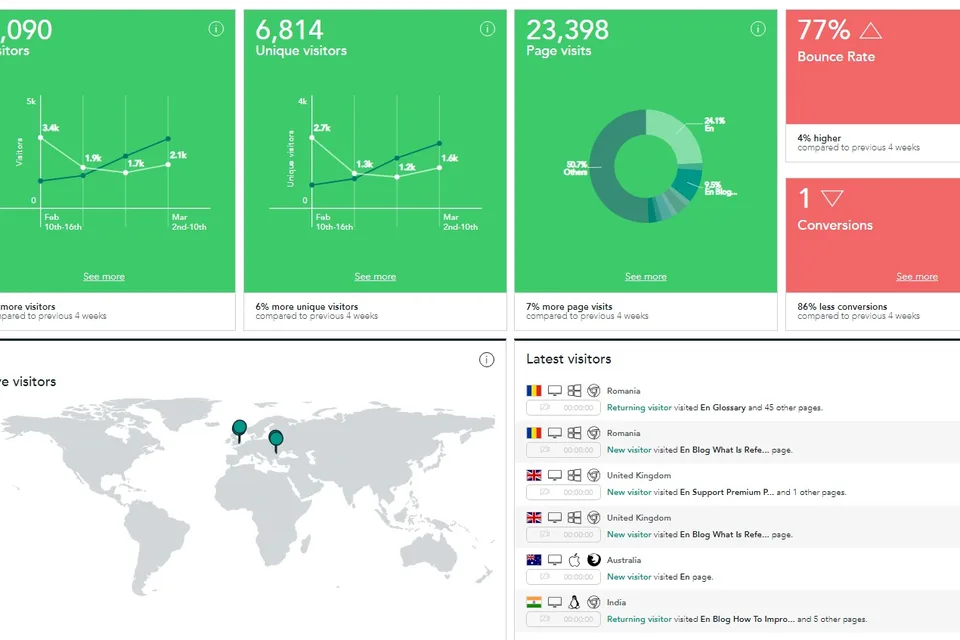
Task: Click the desktop device icon in India row
Action: point(555,602)
